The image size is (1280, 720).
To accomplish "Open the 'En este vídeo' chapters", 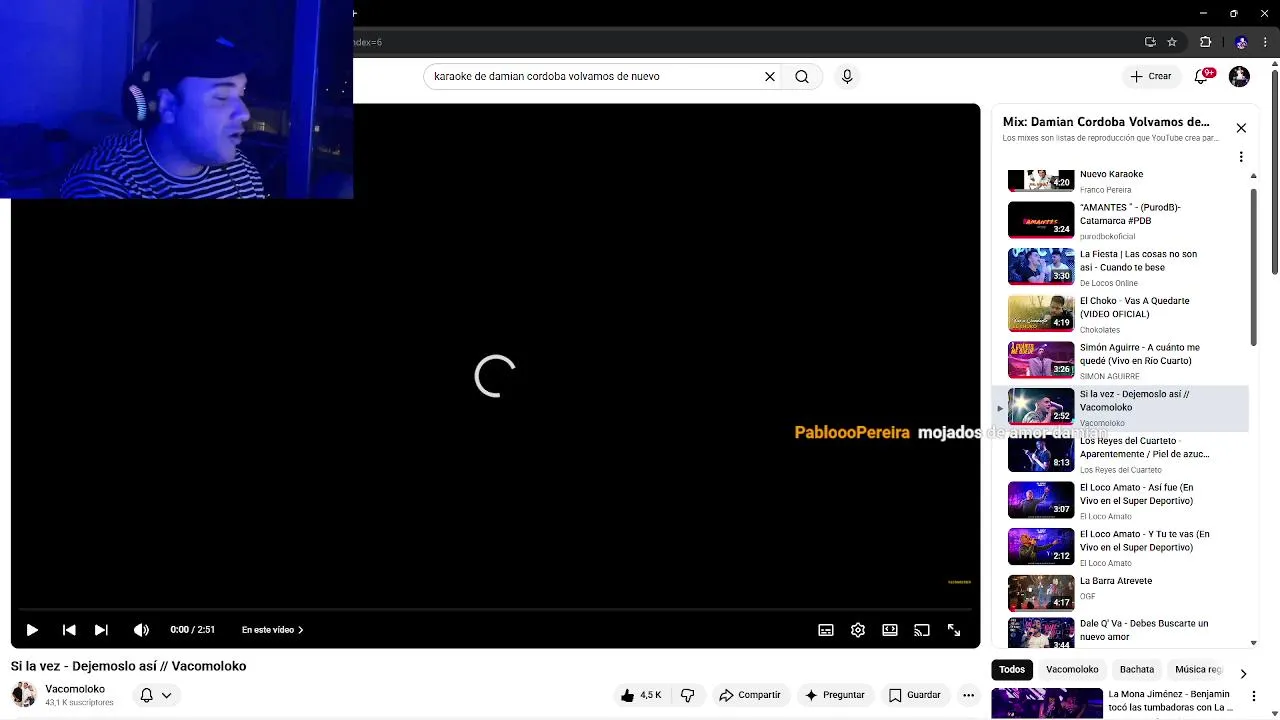I will tap(272, 630).
